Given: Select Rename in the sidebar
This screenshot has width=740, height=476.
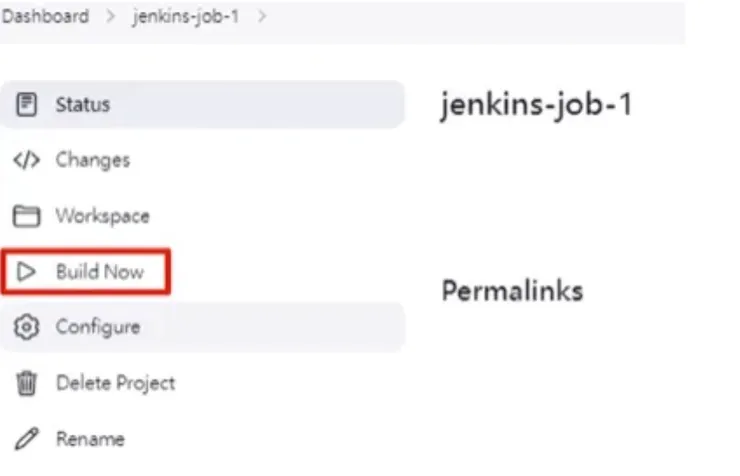Looking at the screenshot, I should 90,439.
